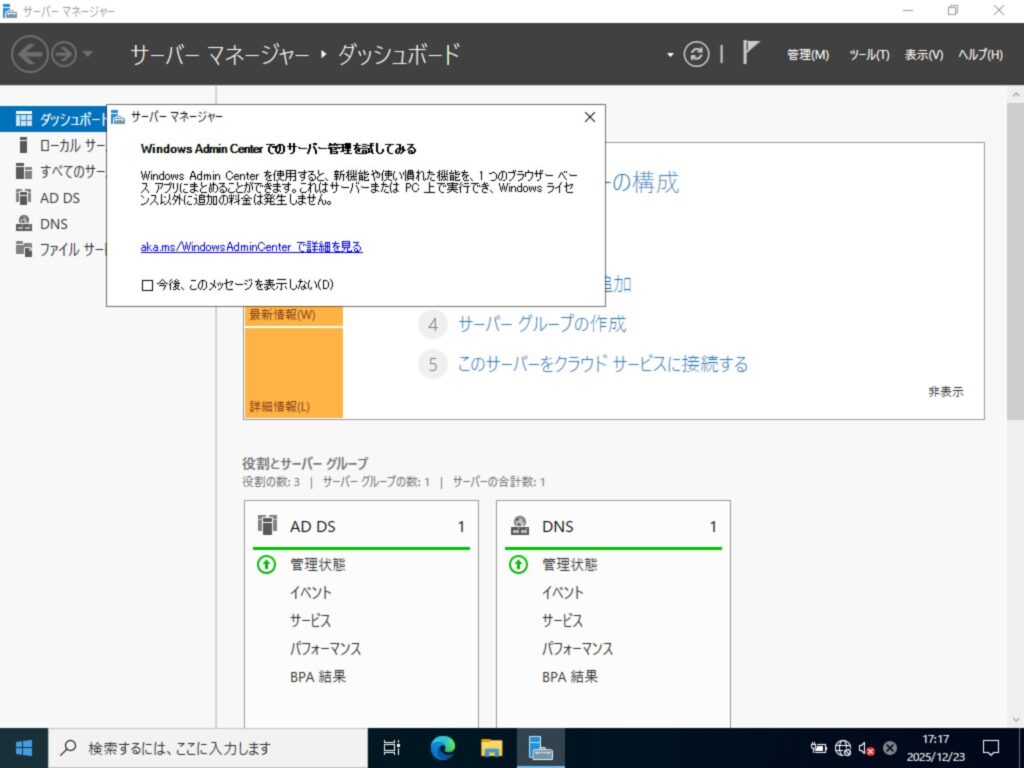
Task: Click the taskbar search input box
Action: [x=210, y=747]
